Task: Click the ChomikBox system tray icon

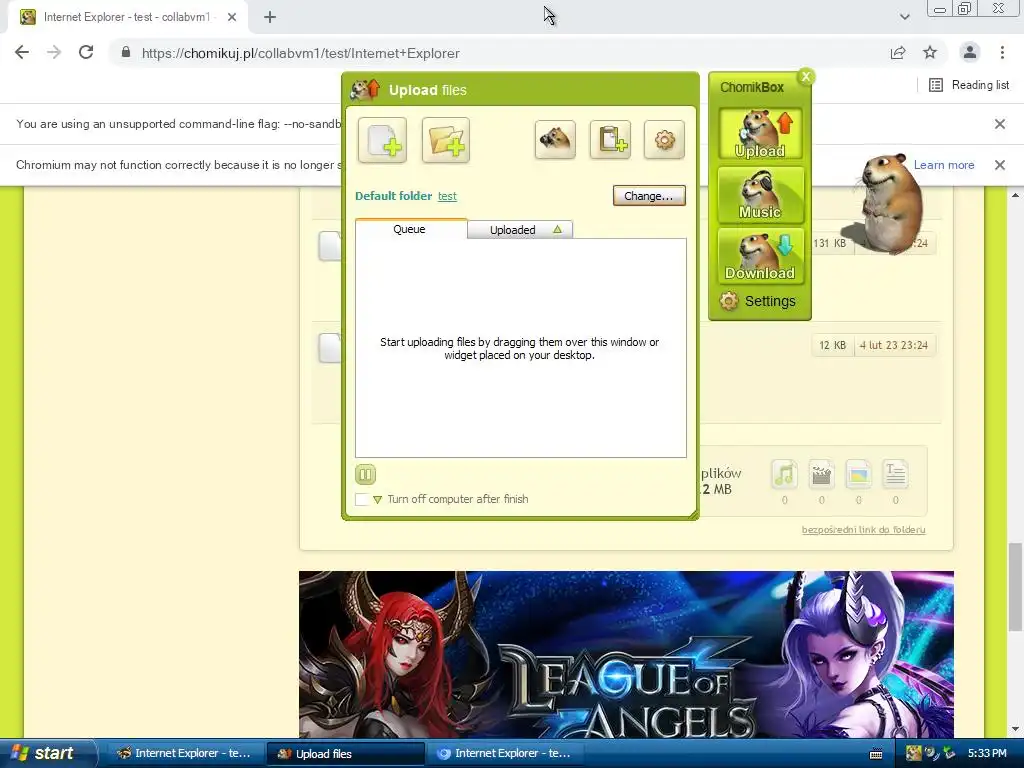Action: point(913,754)
